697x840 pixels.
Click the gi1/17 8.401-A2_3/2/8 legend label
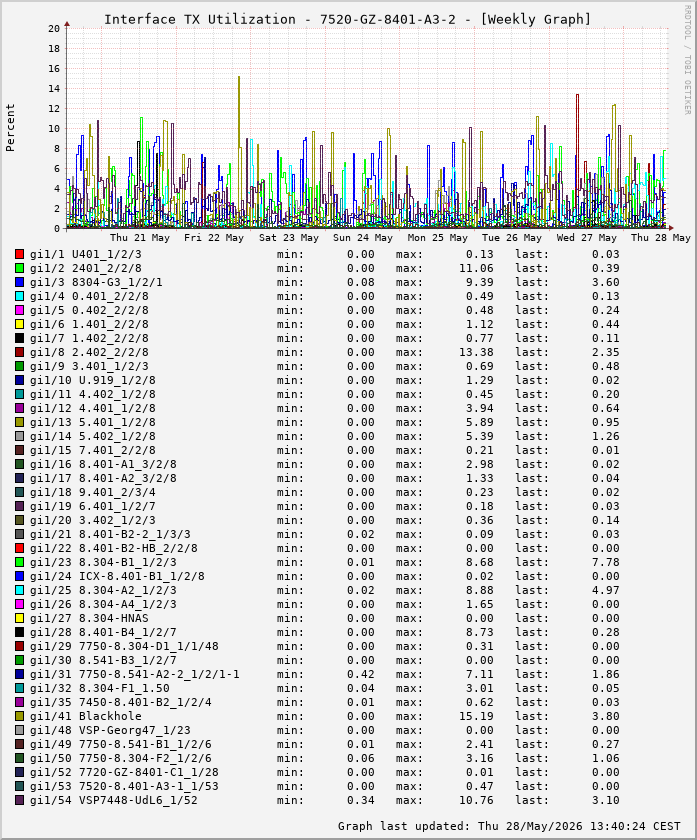(x=103, y=478)
